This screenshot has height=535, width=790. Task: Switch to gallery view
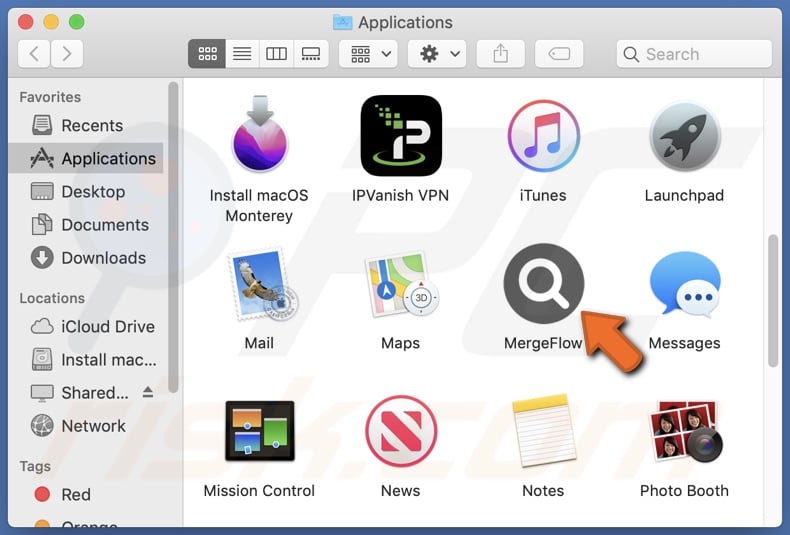click(311, 53)
